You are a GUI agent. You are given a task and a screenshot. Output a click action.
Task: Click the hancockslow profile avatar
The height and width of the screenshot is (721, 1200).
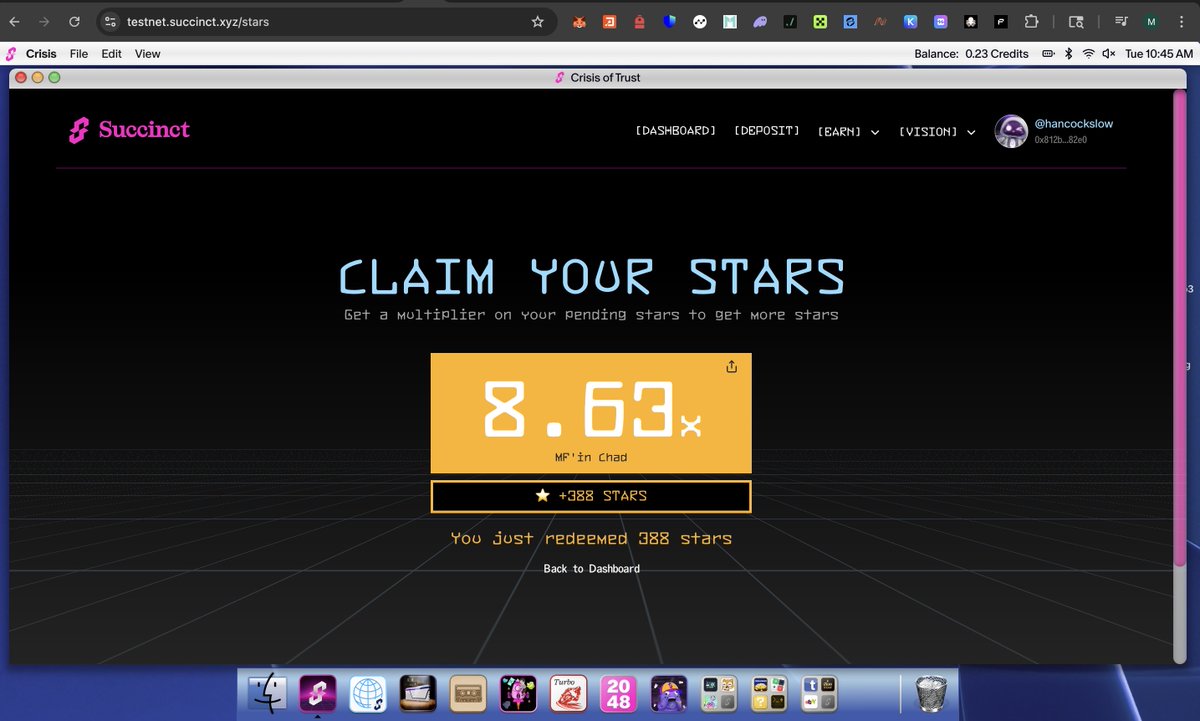[x=1011, y=131]
